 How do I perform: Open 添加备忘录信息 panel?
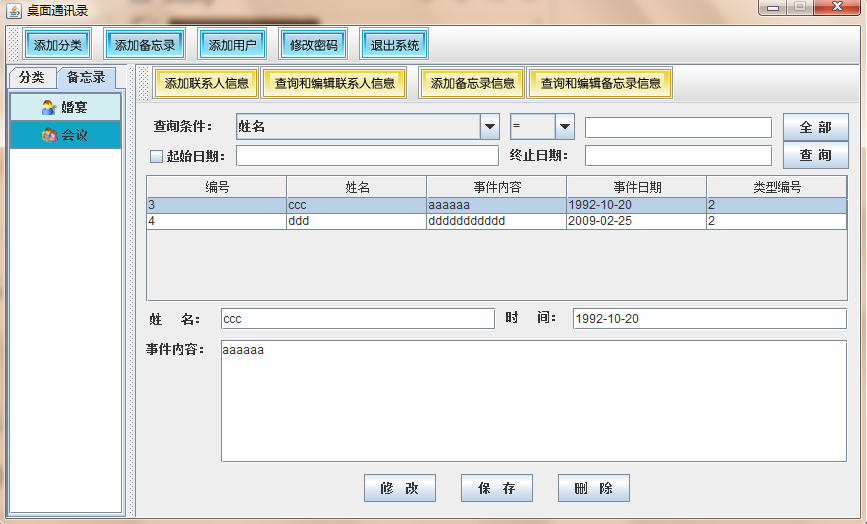(472, 83)
